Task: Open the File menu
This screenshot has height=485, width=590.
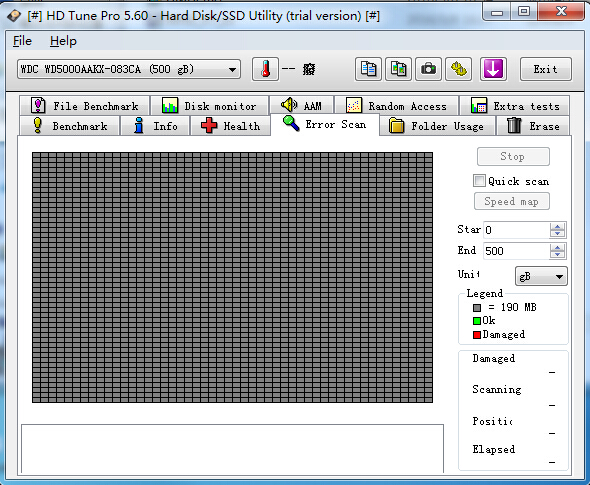Action: [x=22, y=41]
